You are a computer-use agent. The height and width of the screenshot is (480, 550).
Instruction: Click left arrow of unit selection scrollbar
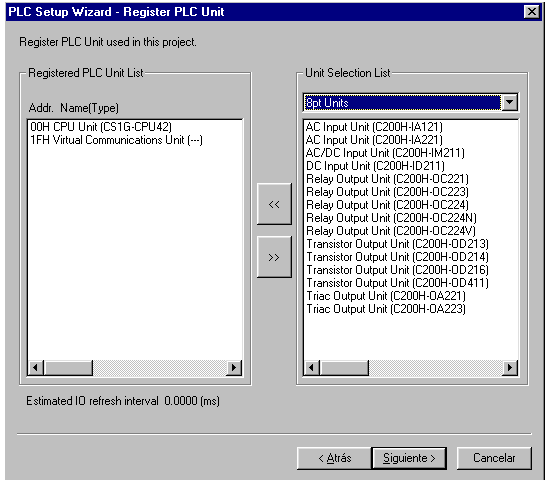pyautogui.click(x=311, y=367)
